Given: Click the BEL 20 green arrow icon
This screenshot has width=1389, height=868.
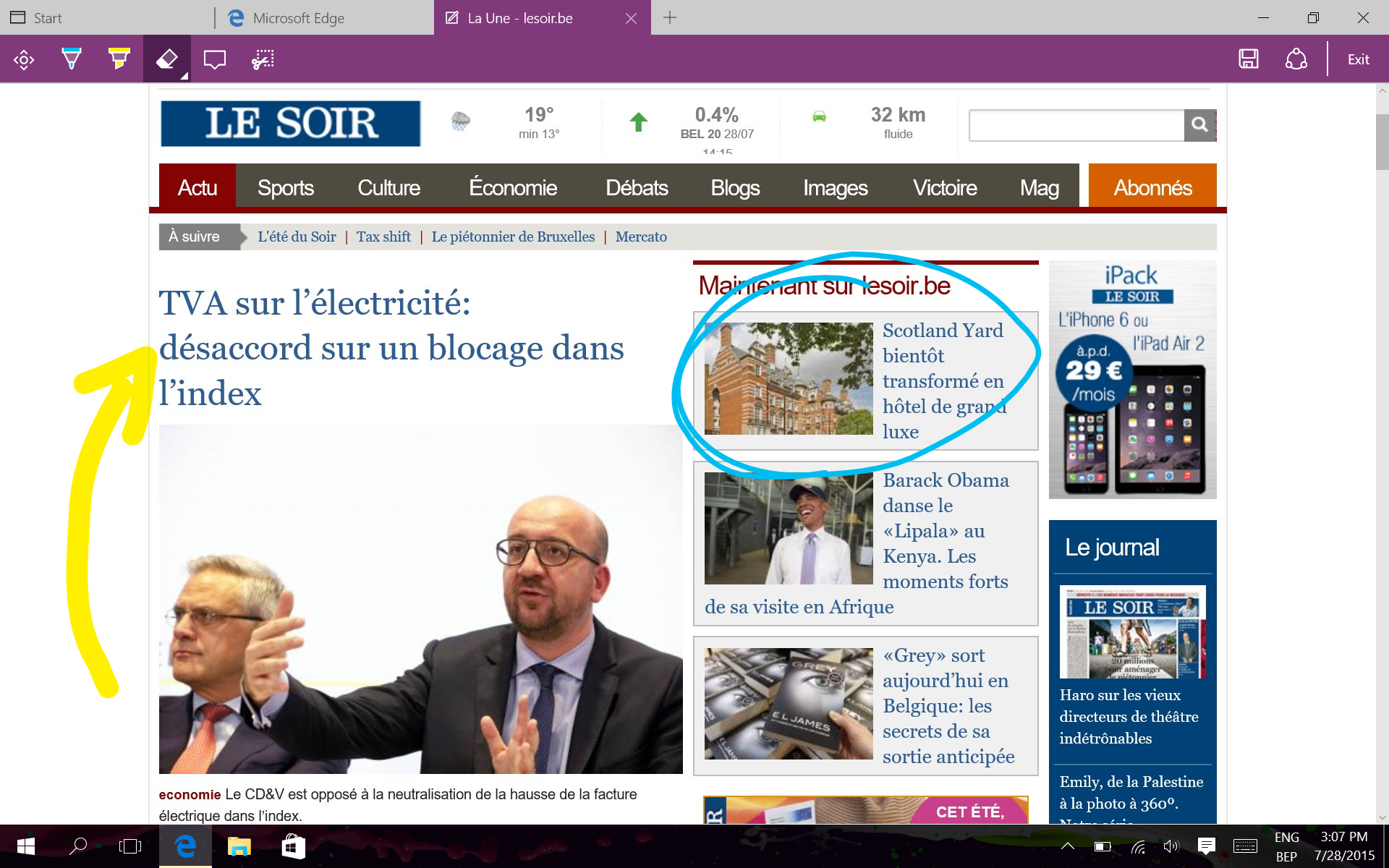Looking at the screenshot, I should (x=638, y=122).
